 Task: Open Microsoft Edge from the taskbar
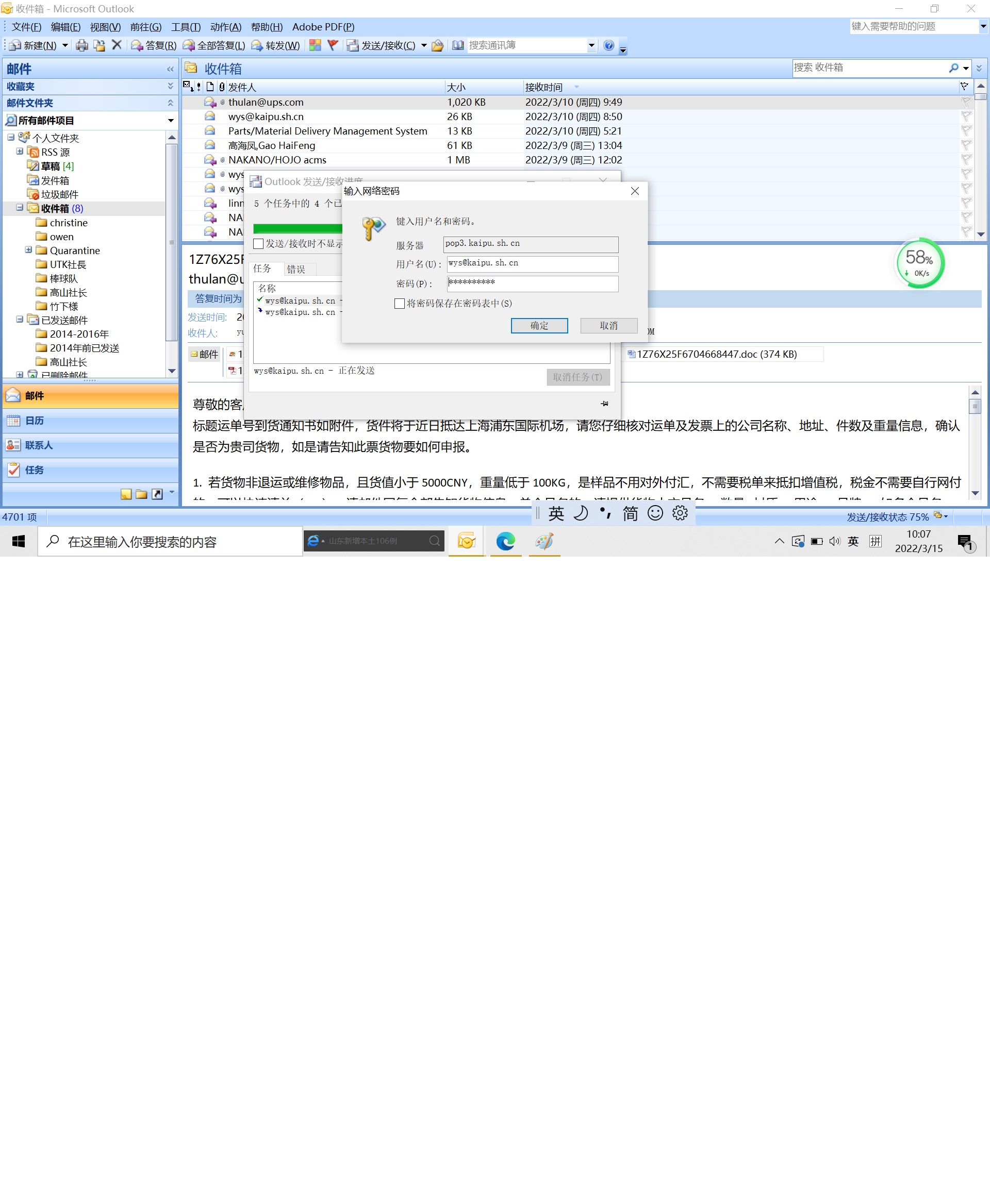click(505, 541)
